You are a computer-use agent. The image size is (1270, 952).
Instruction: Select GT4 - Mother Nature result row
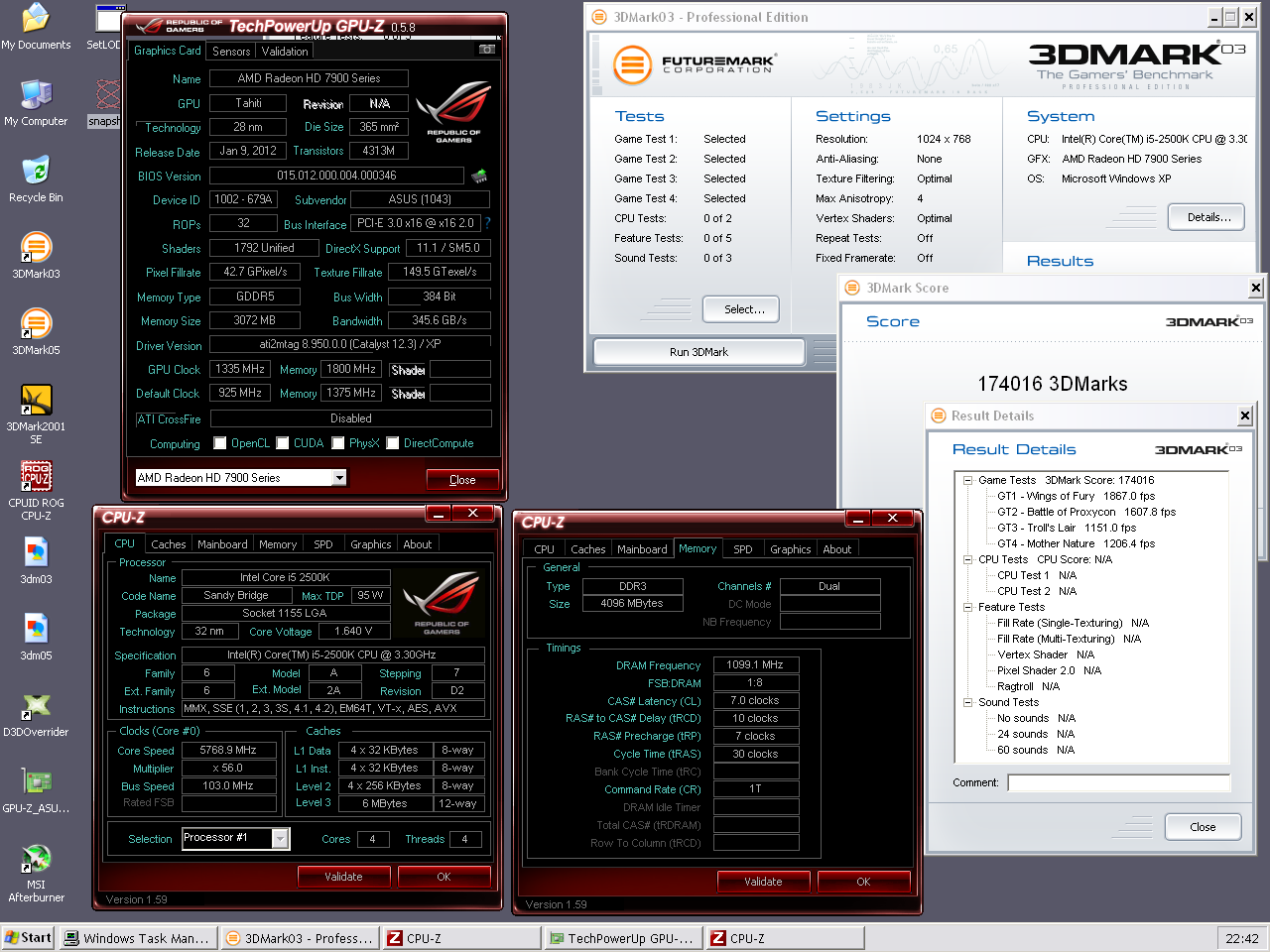click(x=1076, y=543)
